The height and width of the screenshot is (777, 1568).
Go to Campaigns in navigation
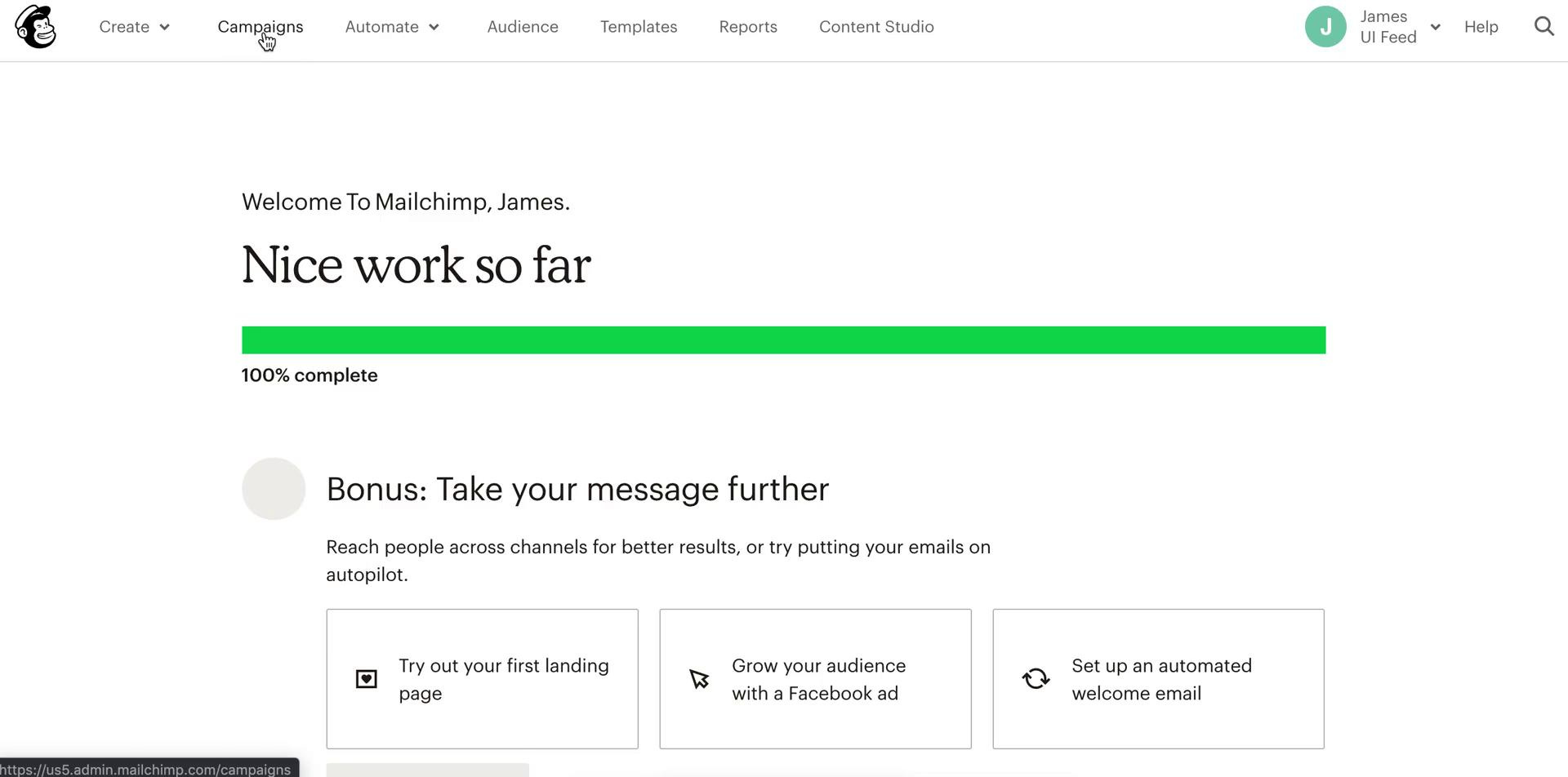261,27
